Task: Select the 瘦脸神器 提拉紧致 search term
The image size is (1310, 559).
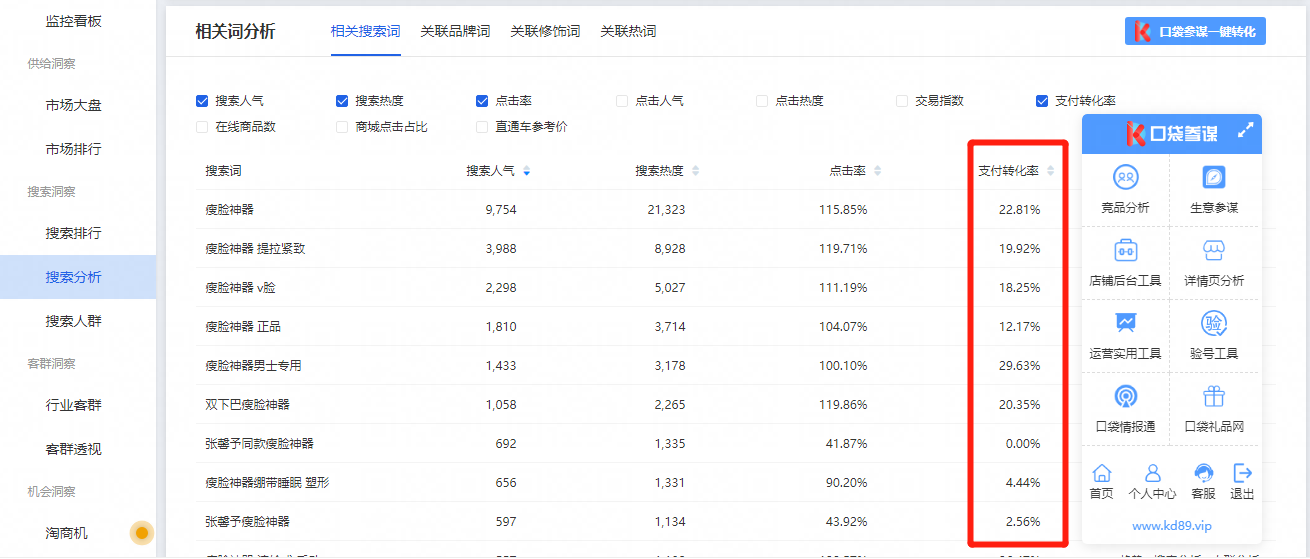Action: [255, 249]
